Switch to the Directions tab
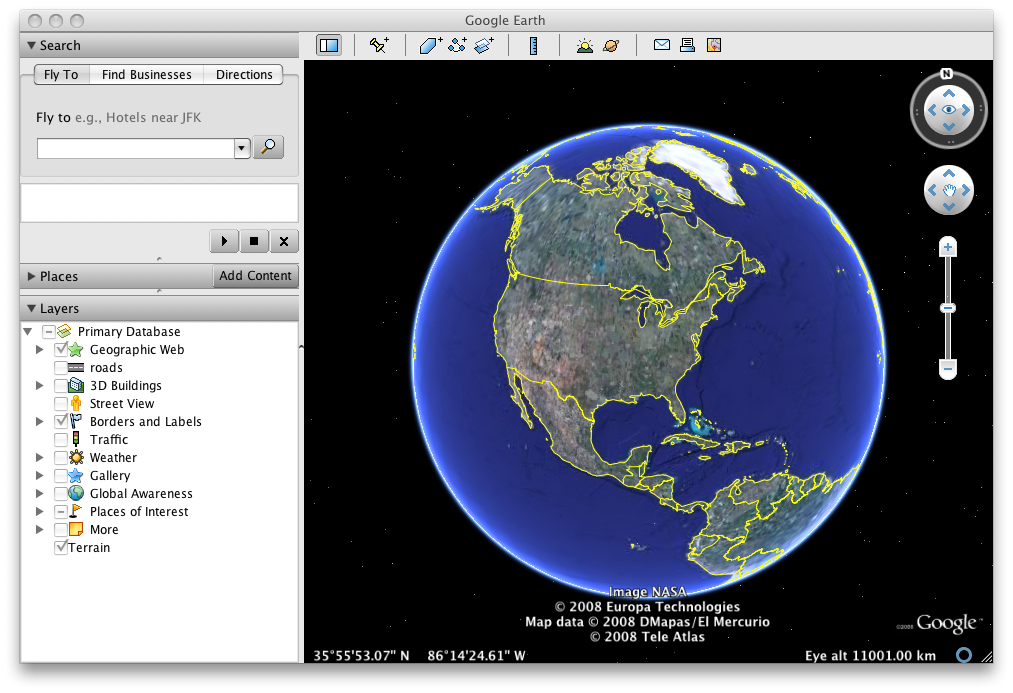The width and height of the screenshot is (1013, 693). click(244, 74)
